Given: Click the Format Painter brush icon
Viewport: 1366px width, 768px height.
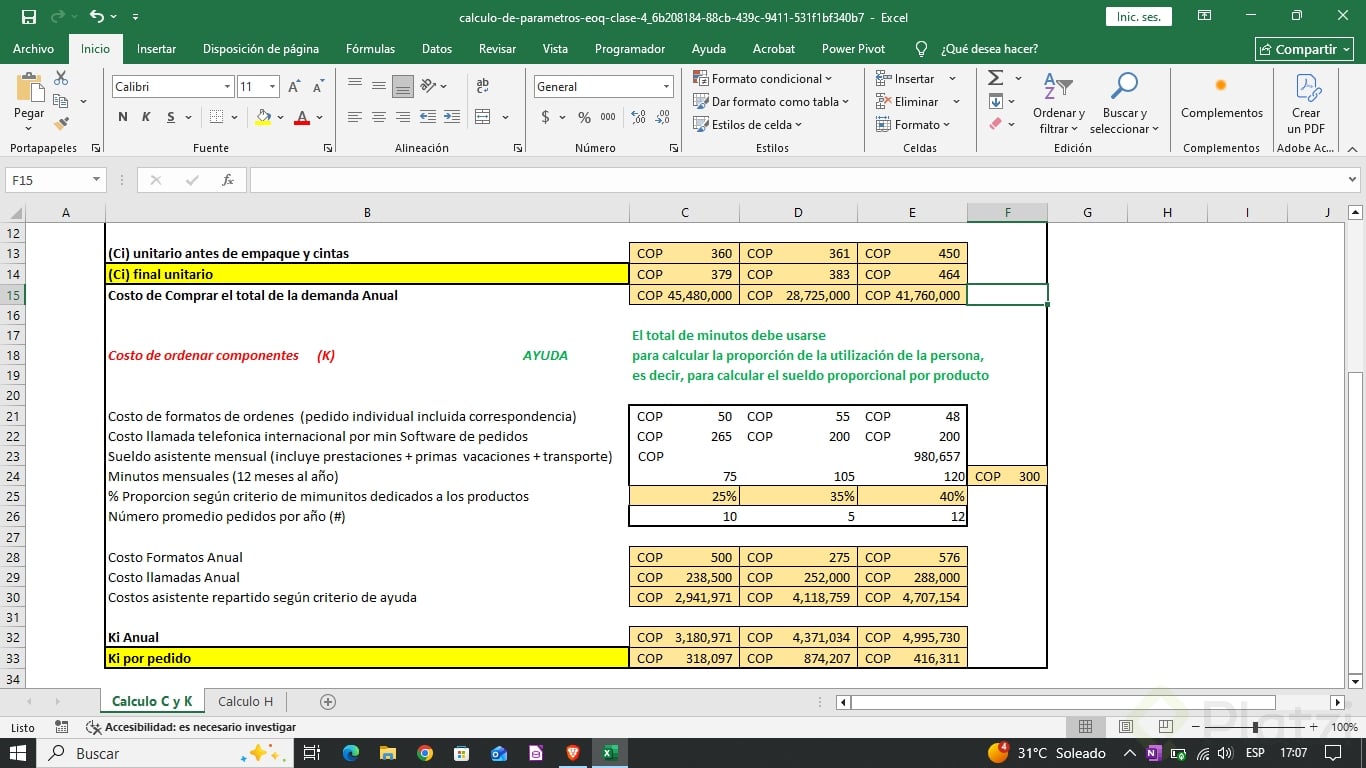Looking at the screenshot, I should pos(61,124).
